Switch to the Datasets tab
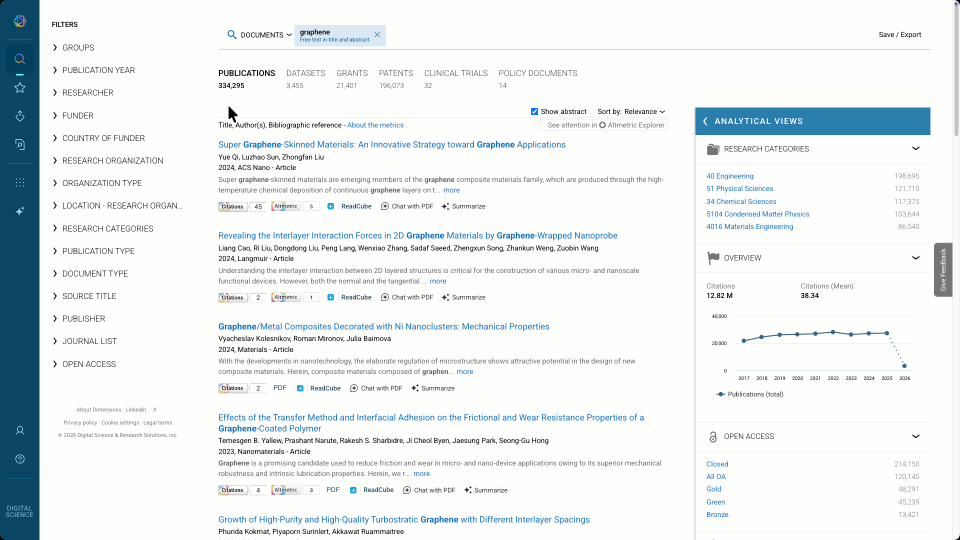This screenshot has height=540, width=960. pos(305,73)
